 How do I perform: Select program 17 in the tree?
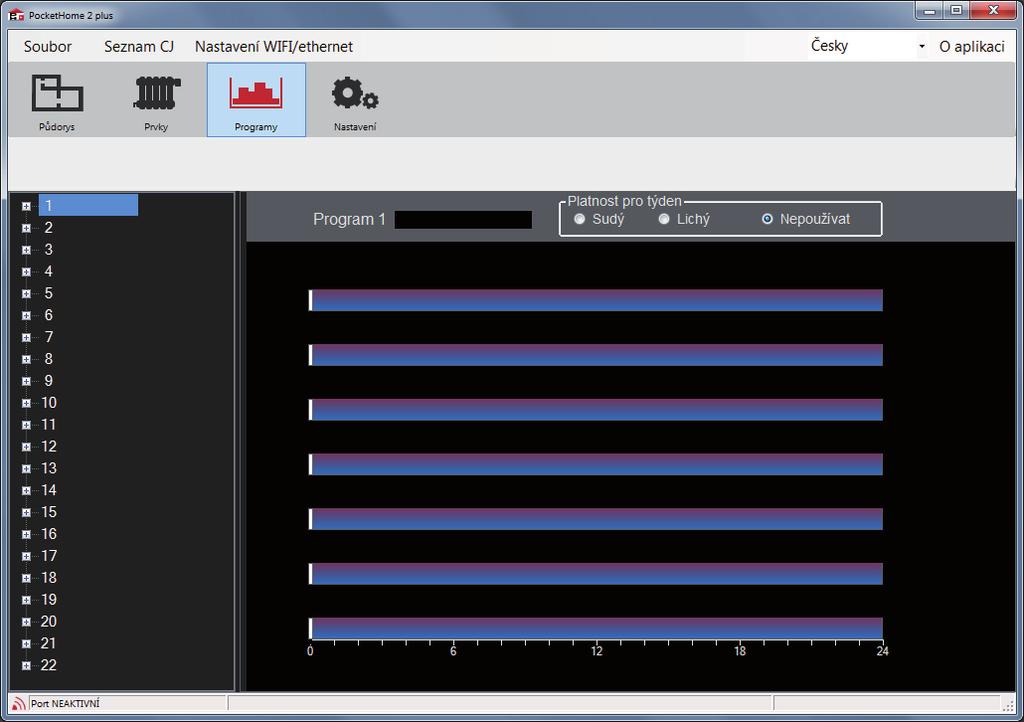click(x=49, y=556)
